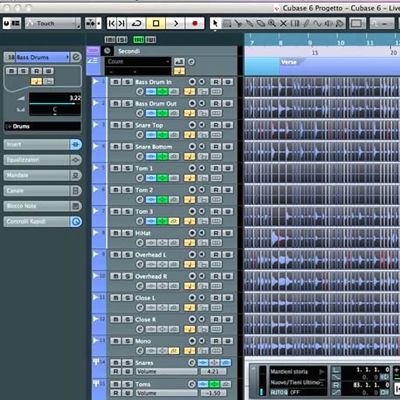Open the Controlli Rapidi inspector section
The image size is (400, 400).
(43, 221)
